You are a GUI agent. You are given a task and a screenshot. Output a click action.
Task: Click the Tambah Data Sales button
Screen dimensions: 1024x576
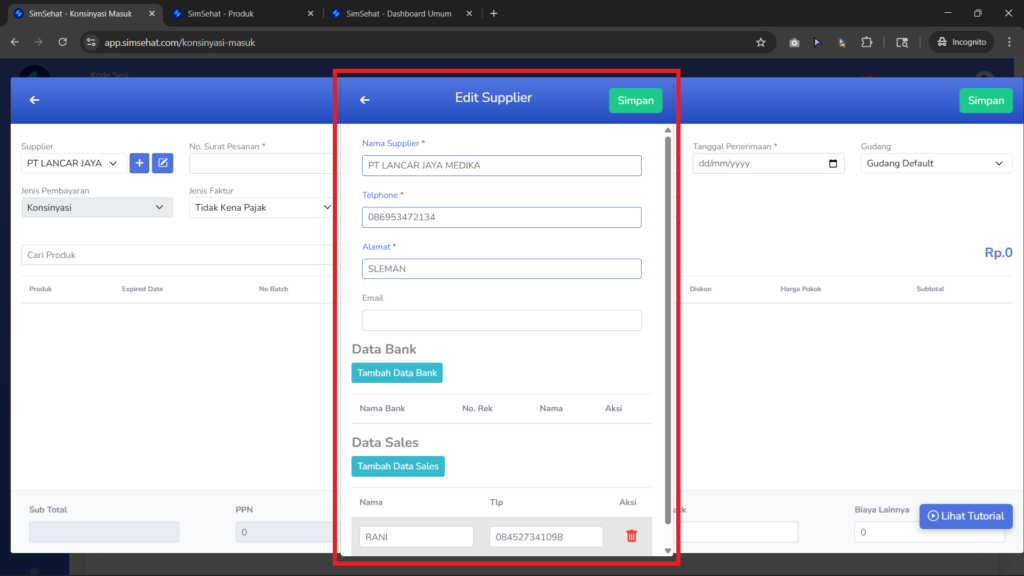398,466
